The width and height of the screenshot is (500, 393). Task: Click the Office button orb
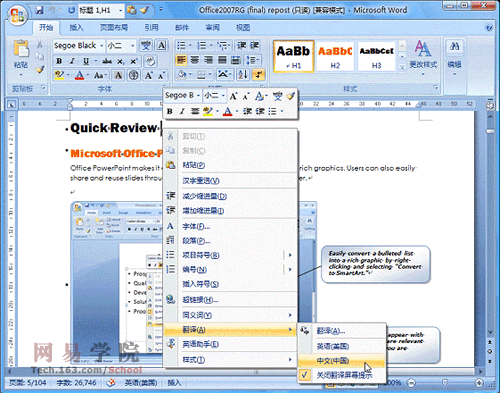click(x=17, y=15)
